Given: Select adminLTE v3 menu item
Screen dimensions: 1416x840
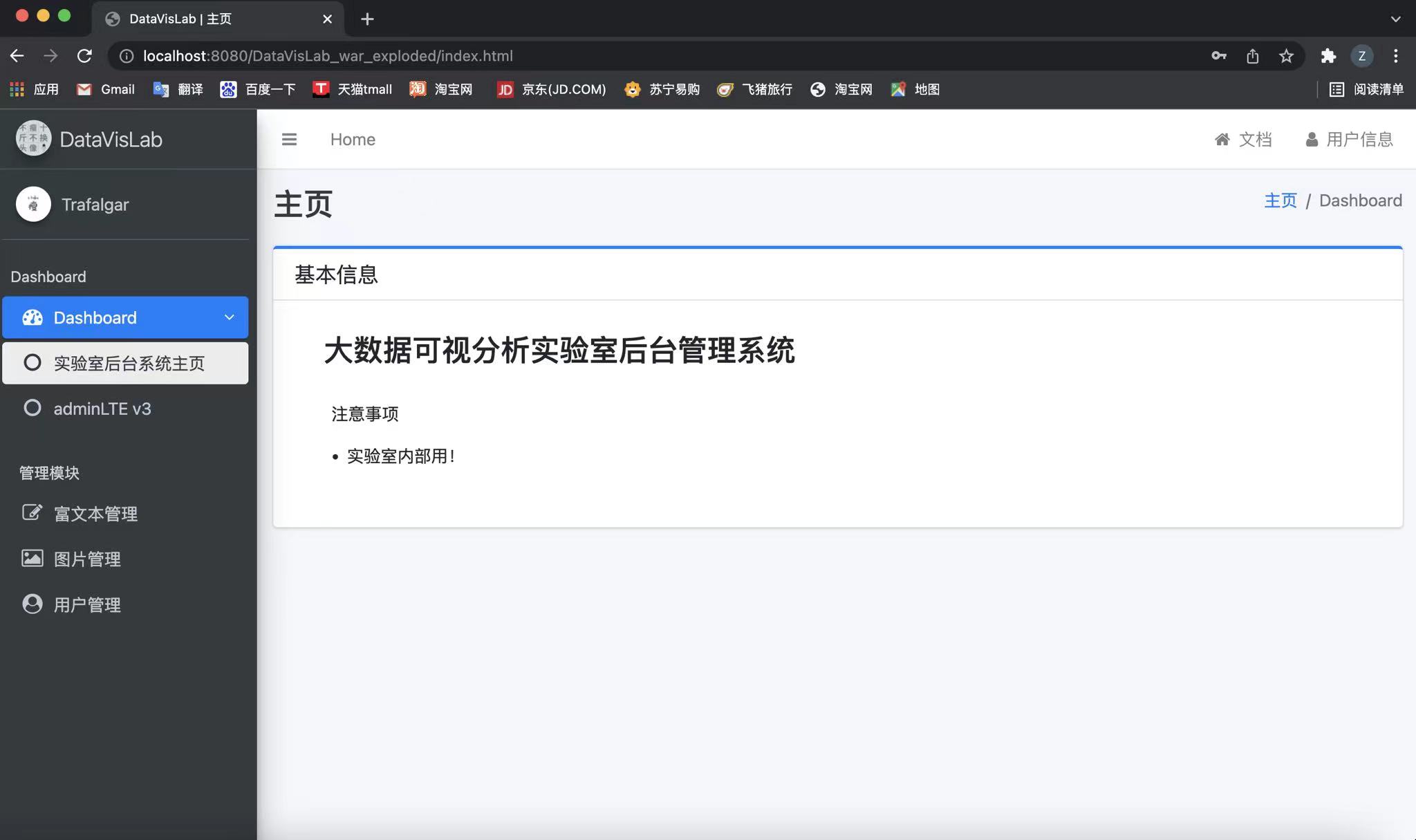Looking at the screenshot, I should click(x=102, y=408).
